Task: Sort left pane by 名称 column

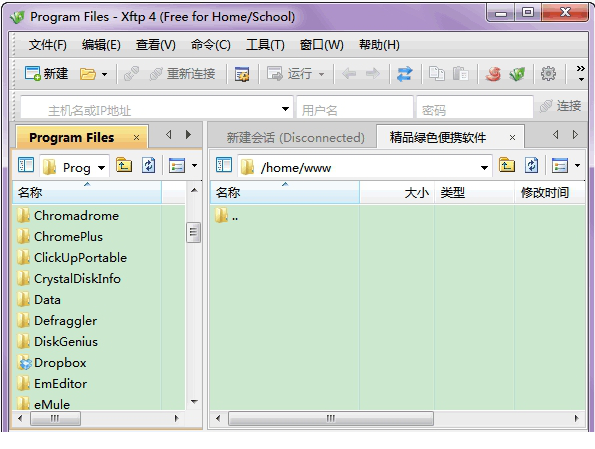Action: 87,192
